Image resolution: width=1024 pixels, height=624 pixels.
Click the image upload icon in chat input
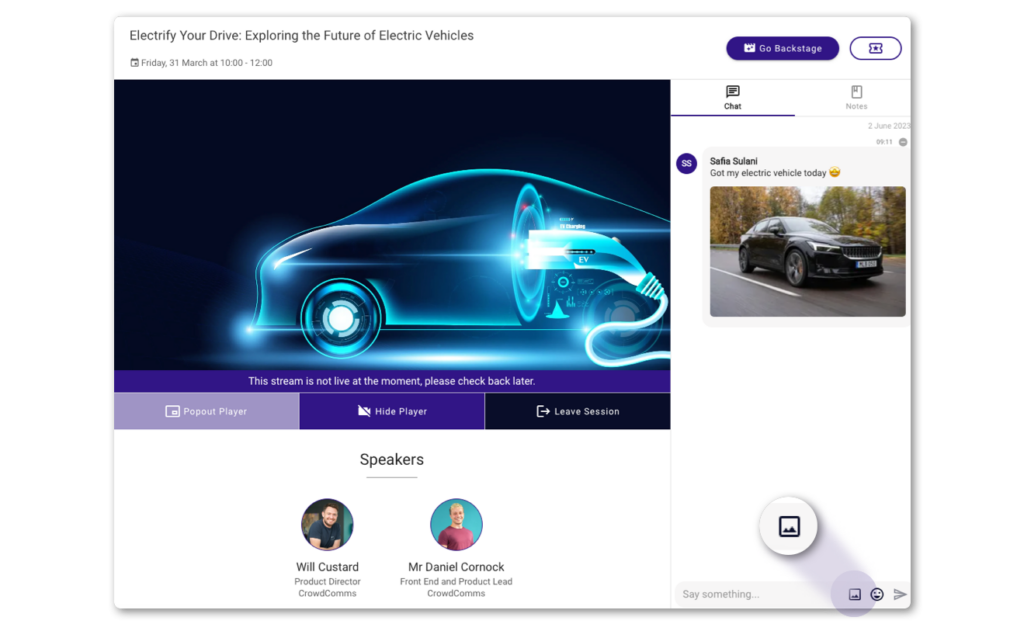coord(854,594)
